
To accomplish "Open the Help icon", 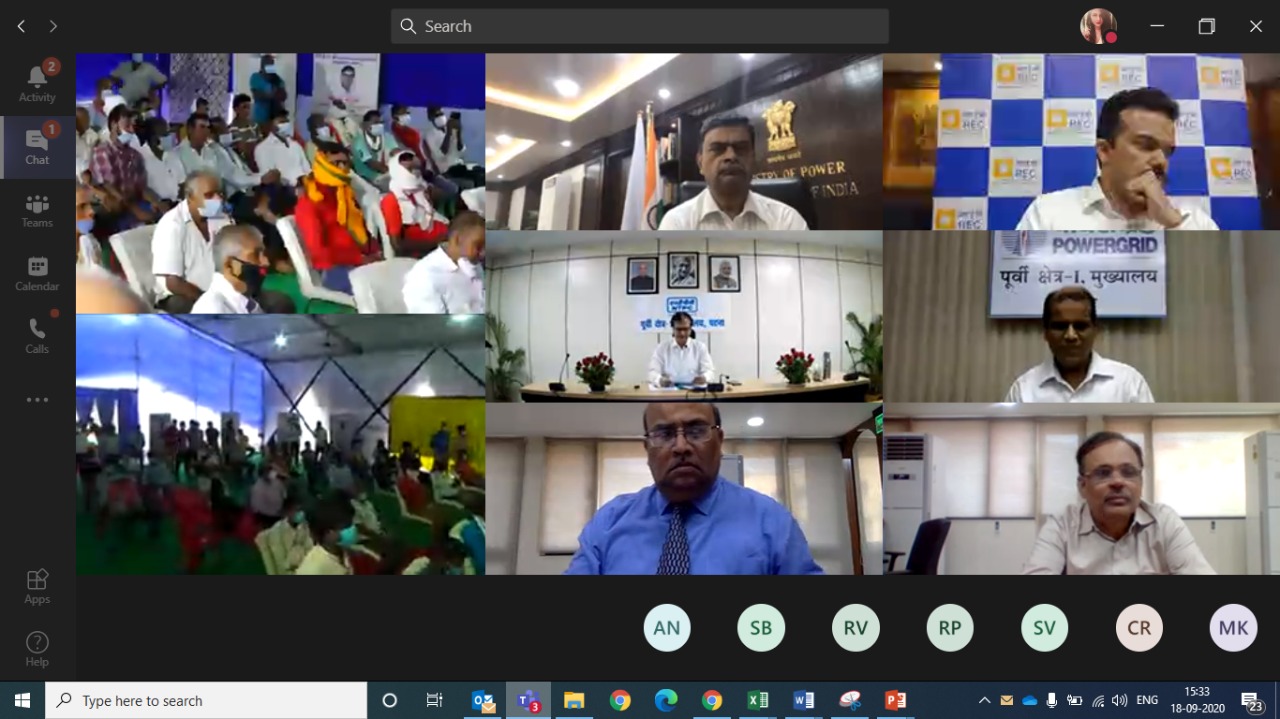I will tap(37, 649).
